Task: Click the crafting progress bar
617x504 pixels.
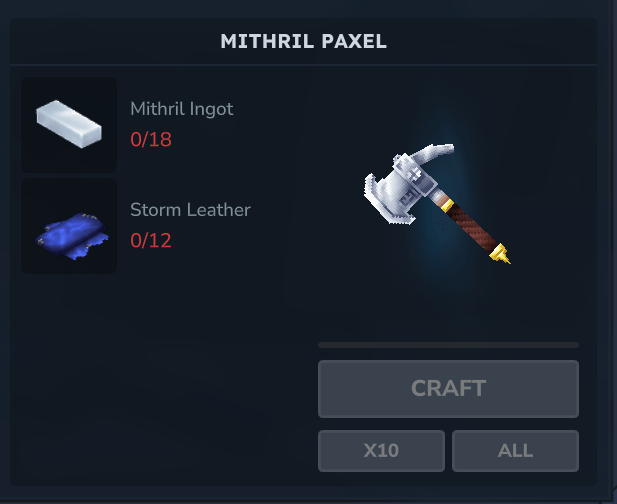Action: pyautogui.click(x=448, y=345)
